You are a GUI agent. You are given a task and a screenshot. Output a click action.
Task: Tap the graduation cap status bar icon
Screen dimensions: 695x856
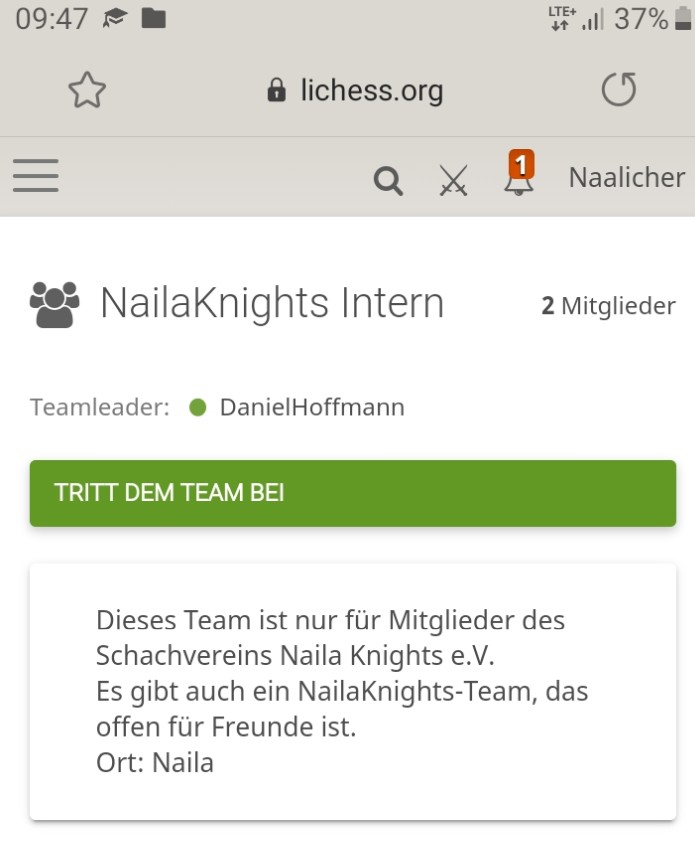(115, 19)
